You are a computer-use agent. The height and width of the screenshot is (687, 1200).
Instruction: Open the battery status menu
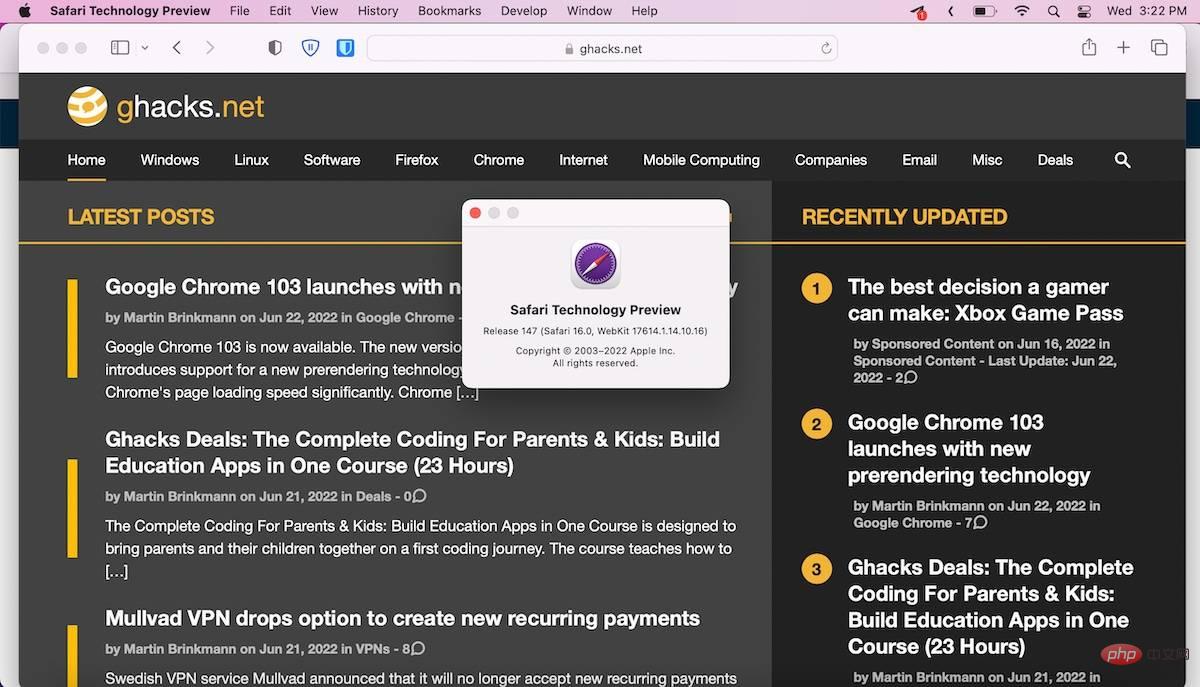[984, 11]
